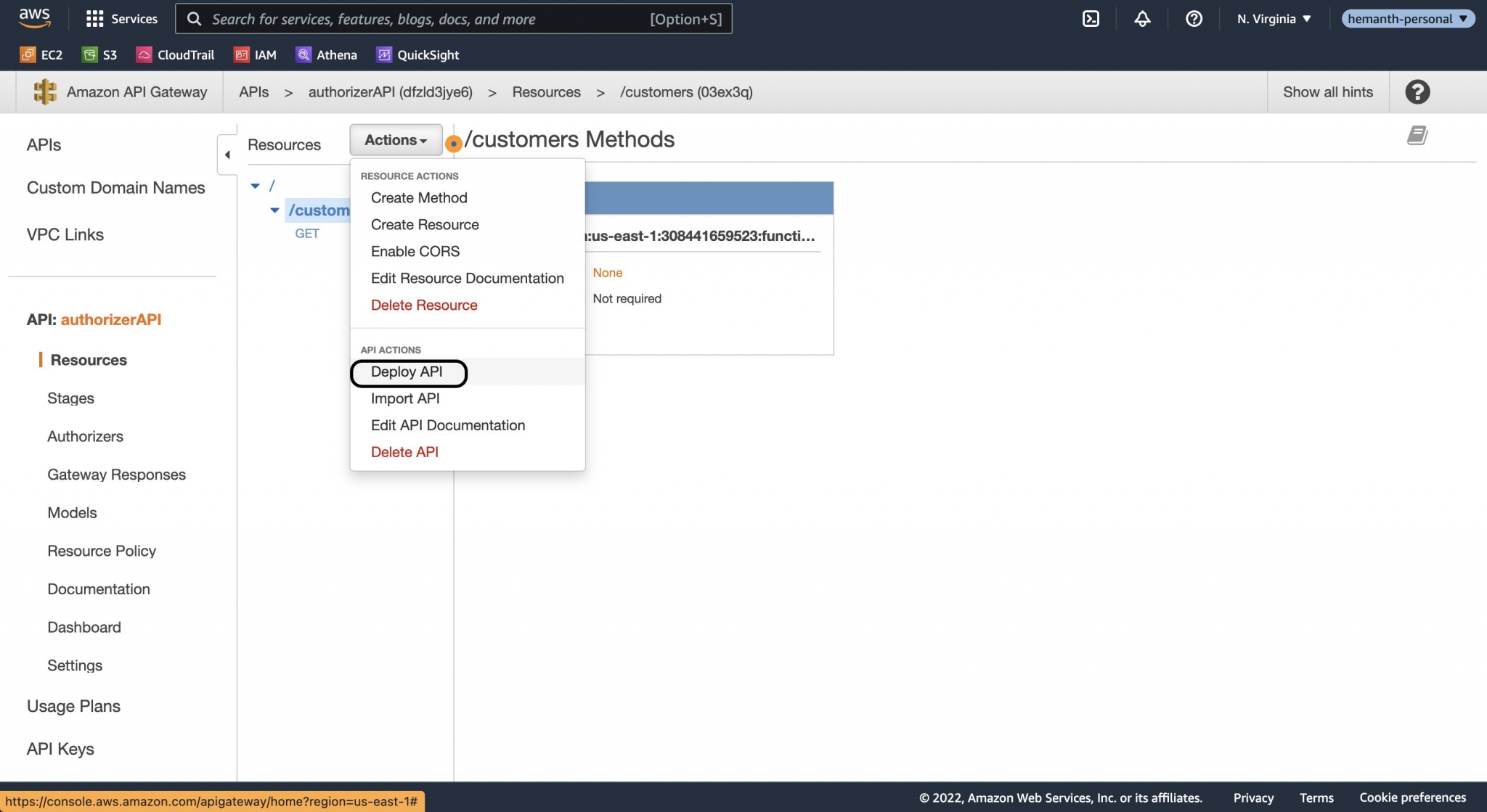Open the Athena favorites shortcut
This screenshot has width=1487, height=812.
pos(326,54)
